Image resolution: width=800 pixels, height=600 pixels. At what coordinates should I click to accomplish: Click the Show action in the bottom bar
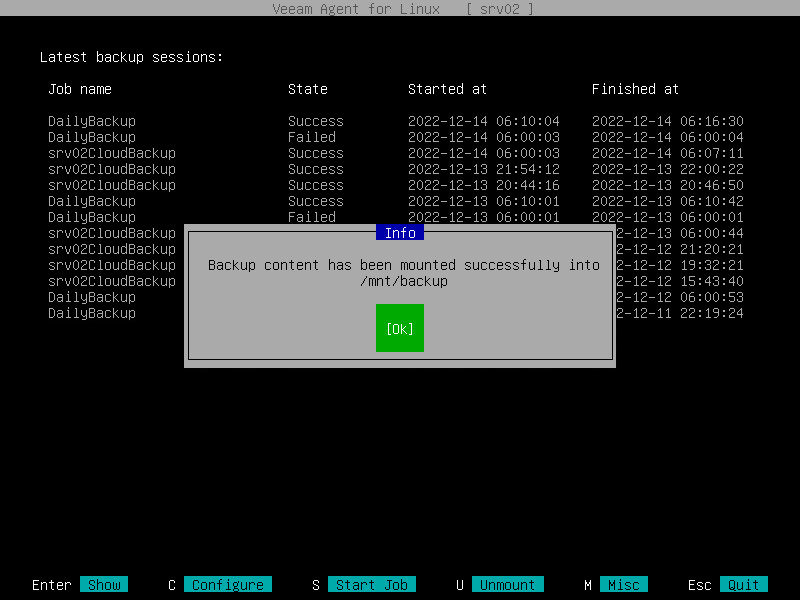[103, 585]
